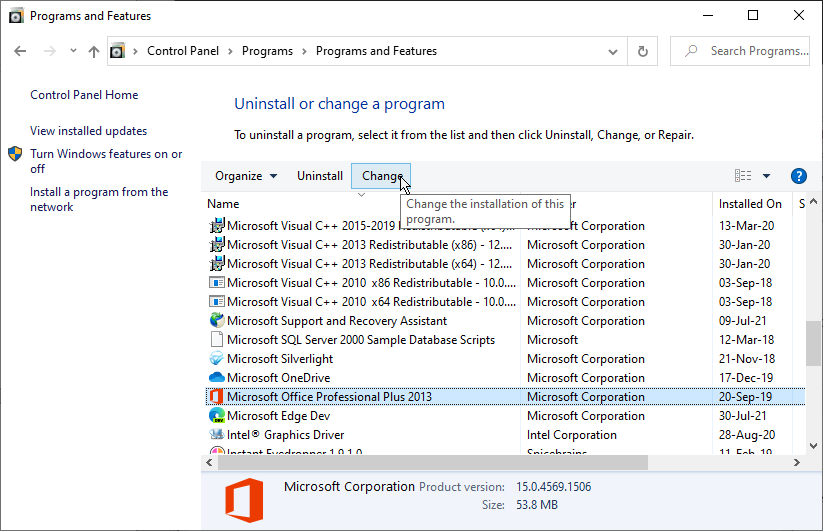Select the Microsoft Silverlight icon

coord(217,358)
